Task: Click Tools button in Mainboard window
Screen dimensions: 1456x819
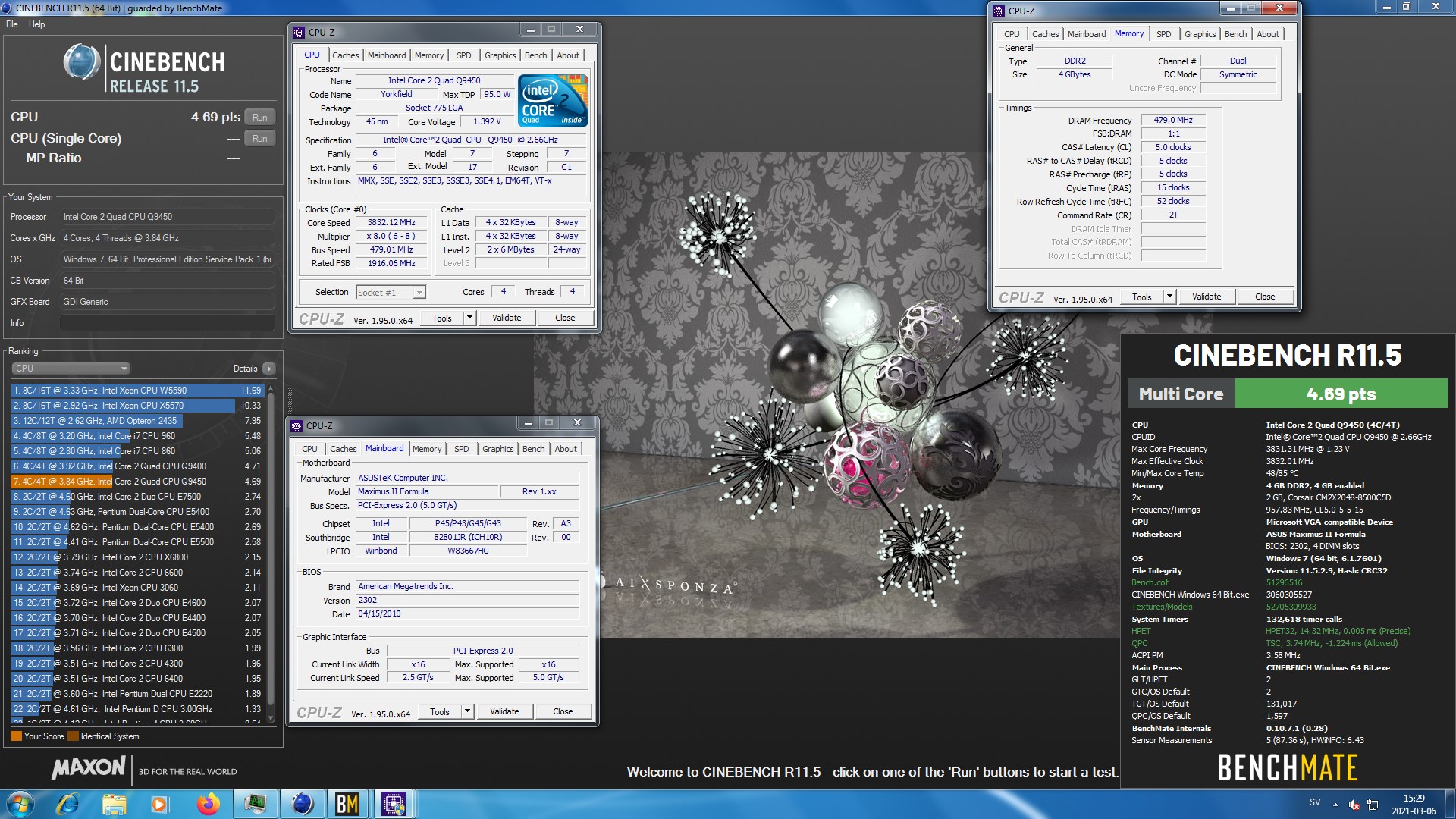Action: point(440,711)
